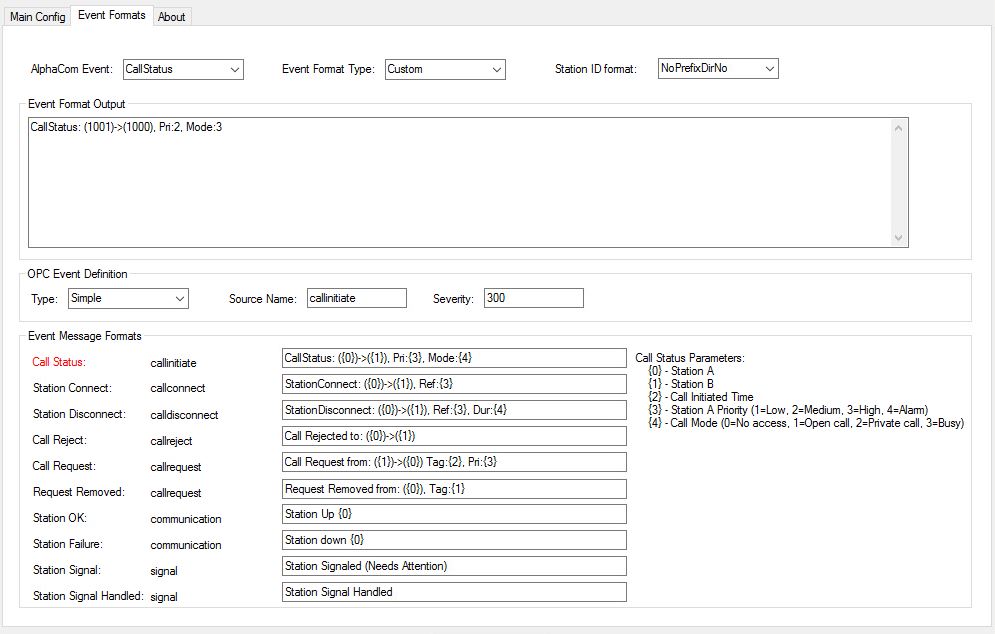The height and width of the screenshot is (634, 995).
Task: Click the Station Connect format field
Action: click(454, 384)
